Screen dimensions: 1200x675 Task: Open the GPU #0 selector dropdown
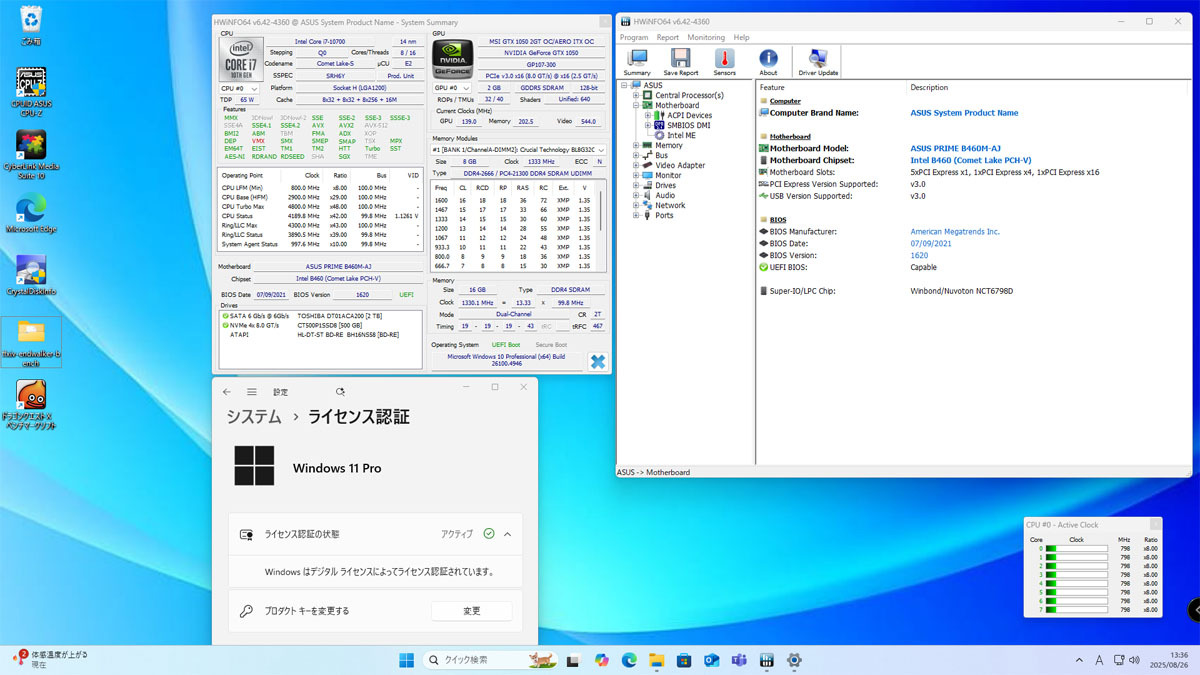pyautogui.click(x=451, y=87)
